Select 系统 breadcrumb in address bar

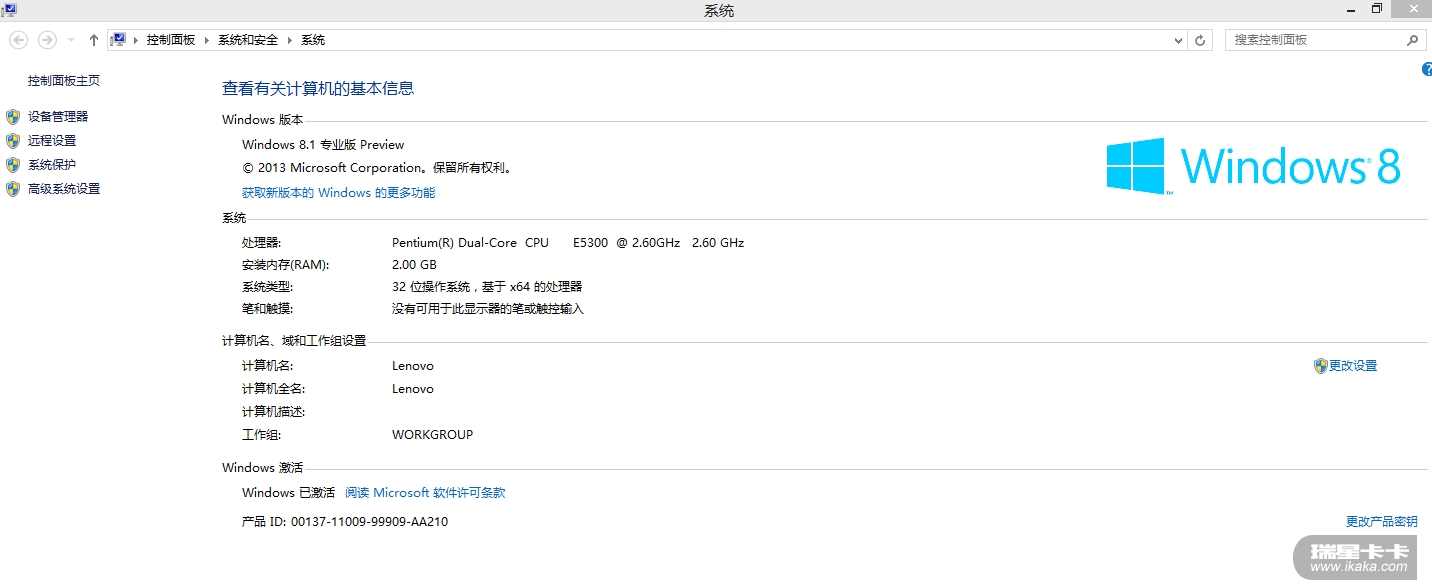coord(313,40)
